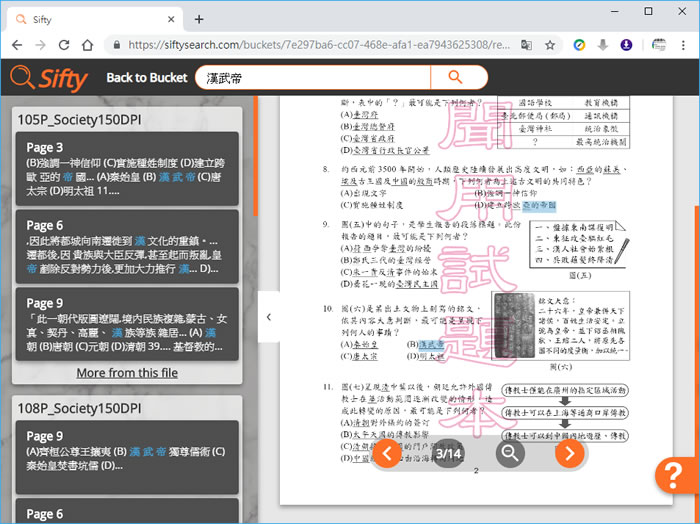
Task: Reload the page in the browser
Action: point(65,45)
